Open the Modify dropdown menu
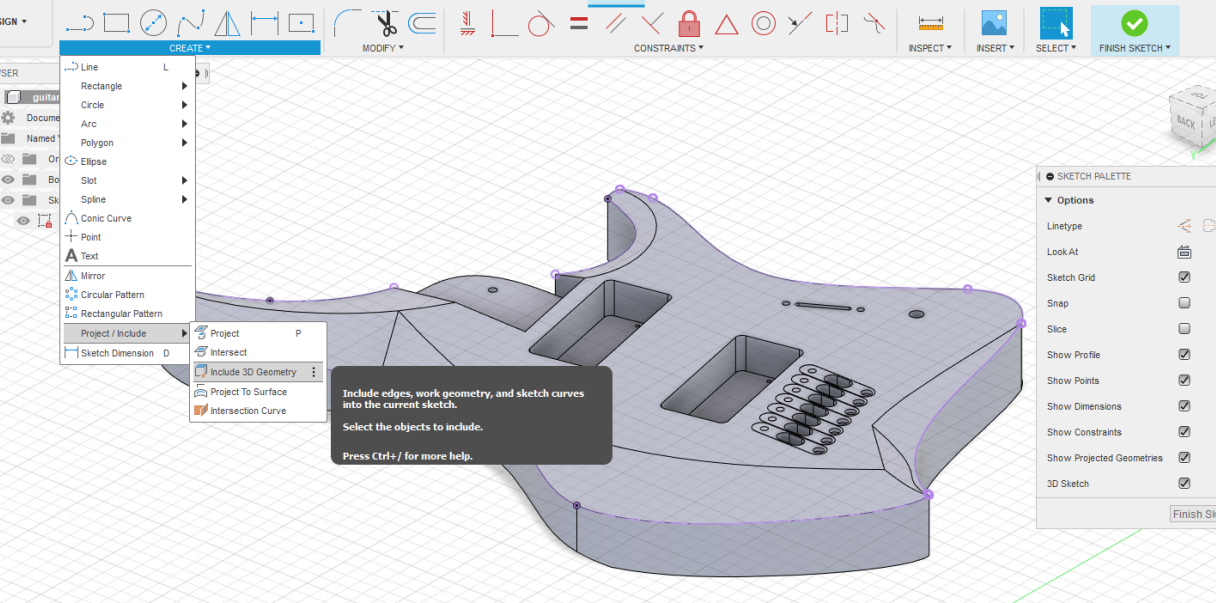Viewport: 1216px width, 603px height. (x=383, y=48)
